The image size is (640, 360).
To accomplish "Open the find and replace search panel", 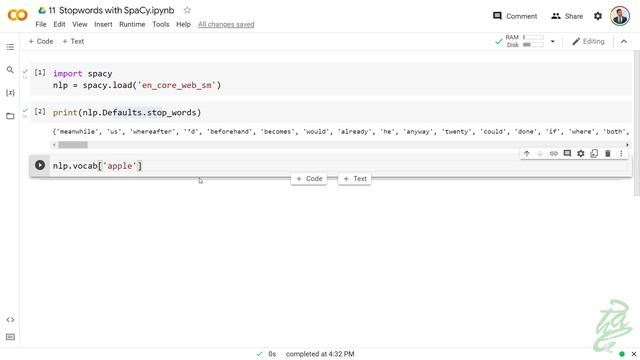I will [10, 70].
